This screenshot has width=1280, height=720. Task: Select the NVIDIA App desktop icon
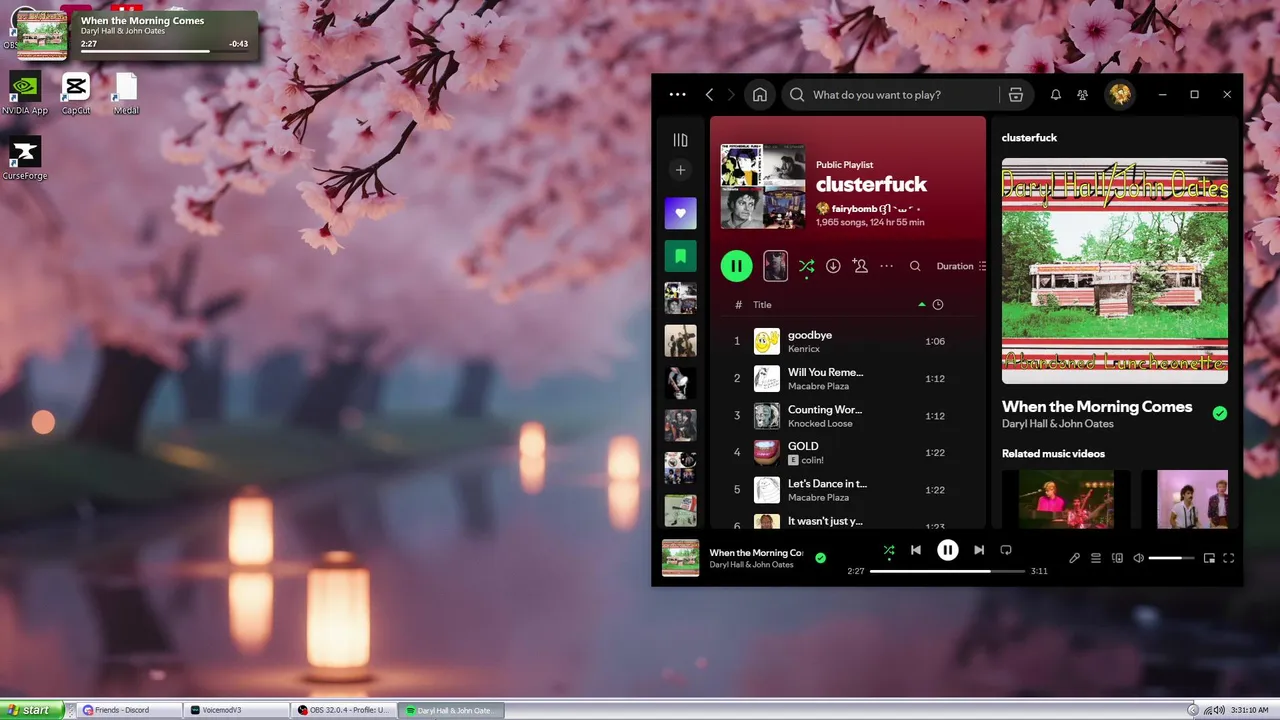(25, 93)
